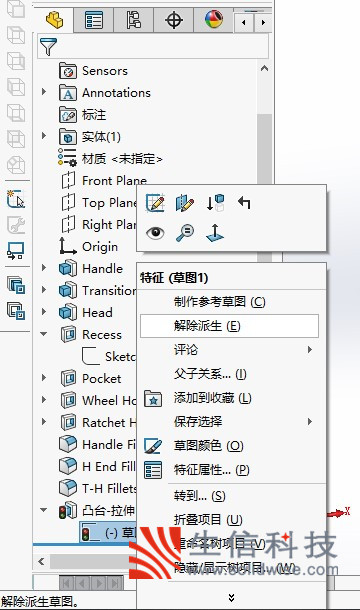Image resolution: width=360 pixels, height=610 pixels.
Task: Choose 草图颜色 (O) menu entry
Action: pos(231,446)
